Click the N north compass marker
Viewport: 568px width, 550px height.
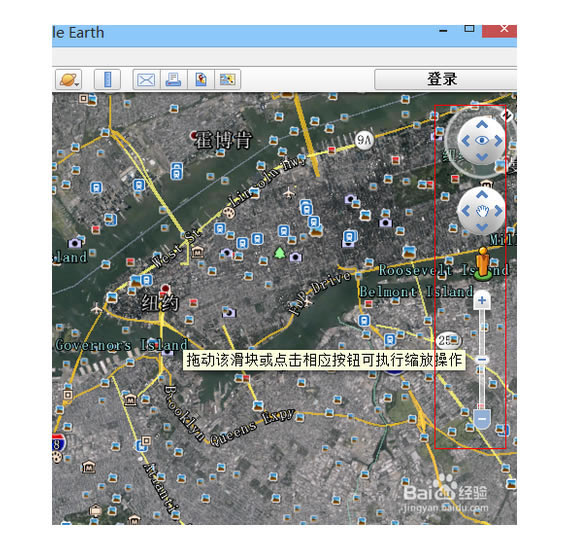[x=508, y=115]
